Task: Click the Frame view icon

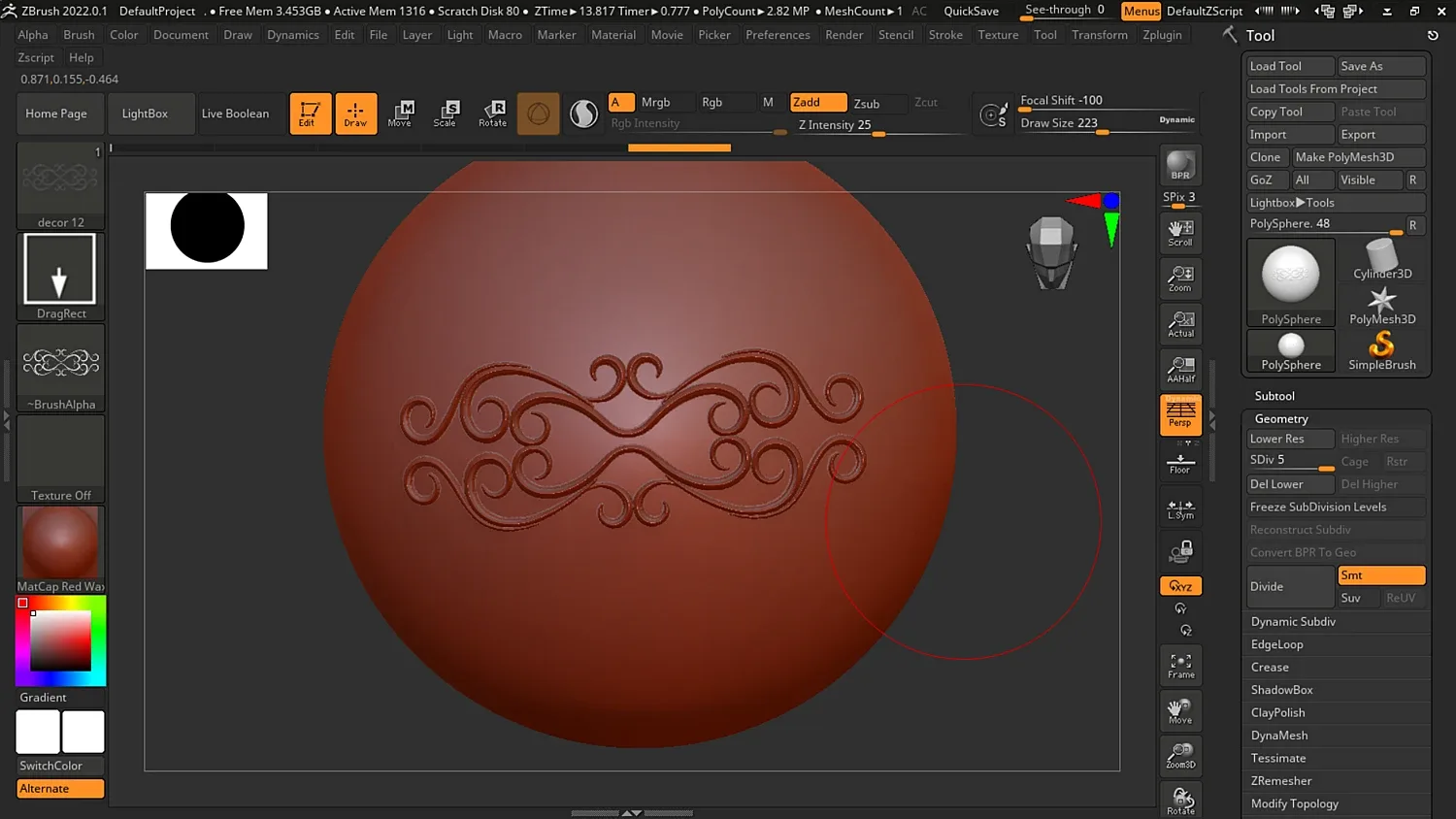Action: coord(1180,666)
